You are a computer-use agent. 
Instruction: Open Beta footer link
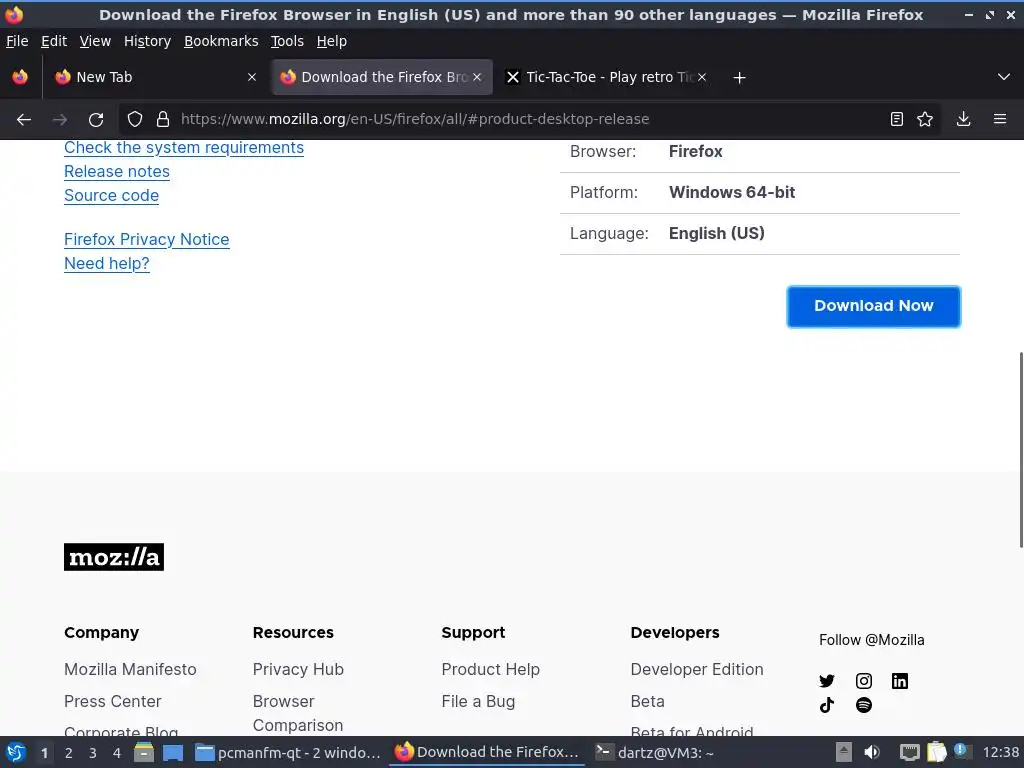pos(648,701)
